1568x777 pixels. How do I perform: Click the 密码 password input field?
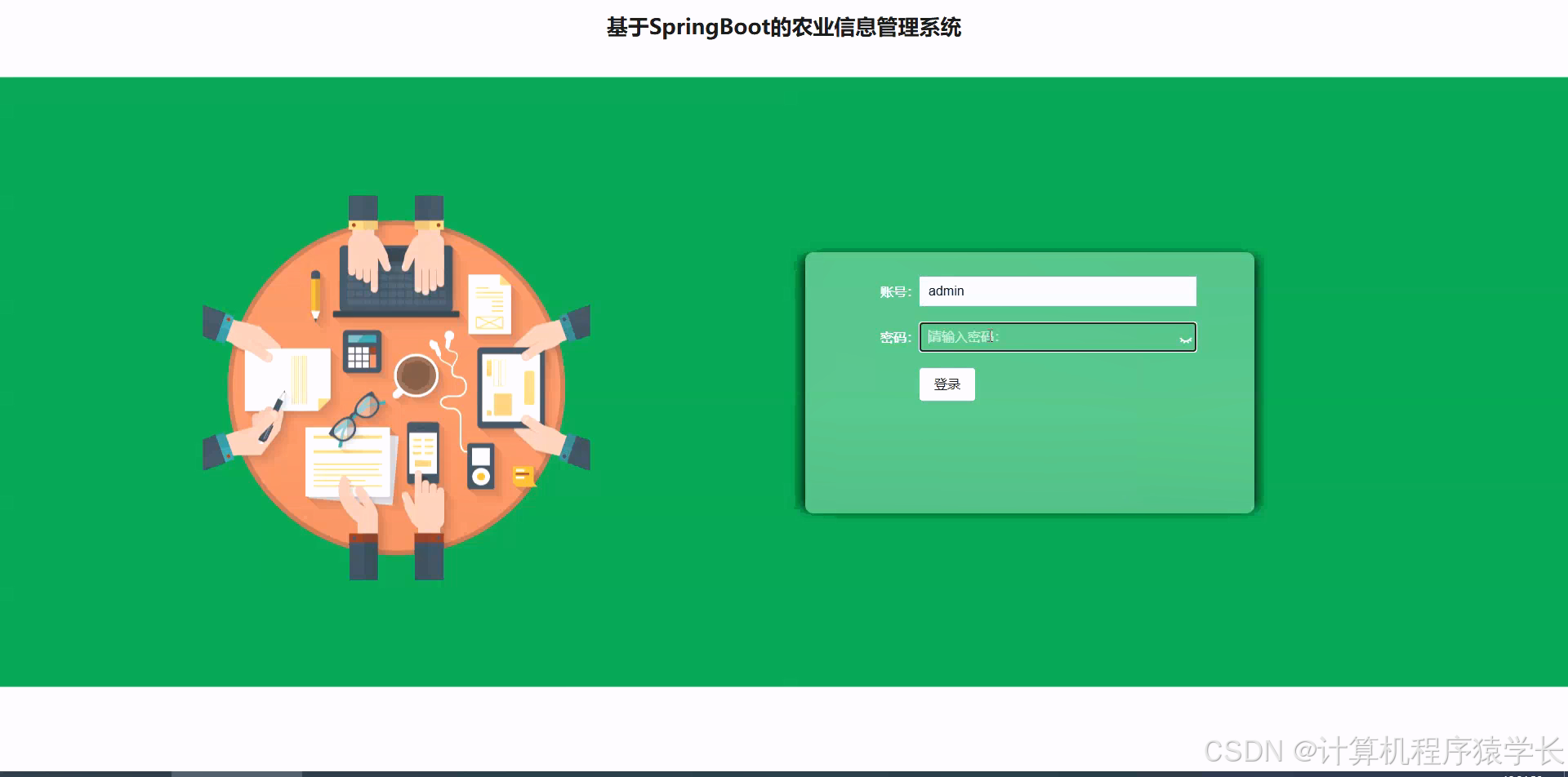pos(1045,336)
